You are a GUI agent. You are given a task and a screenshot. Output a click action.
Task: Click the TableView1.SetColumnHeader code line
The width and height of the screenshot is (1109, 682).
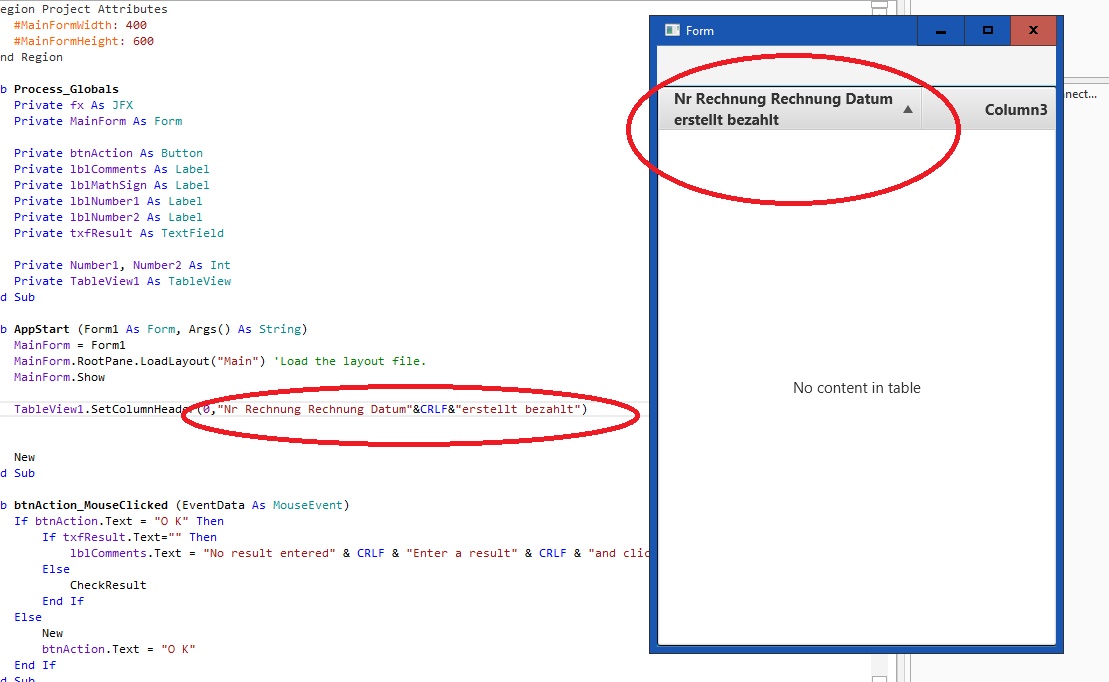[301, 409]
